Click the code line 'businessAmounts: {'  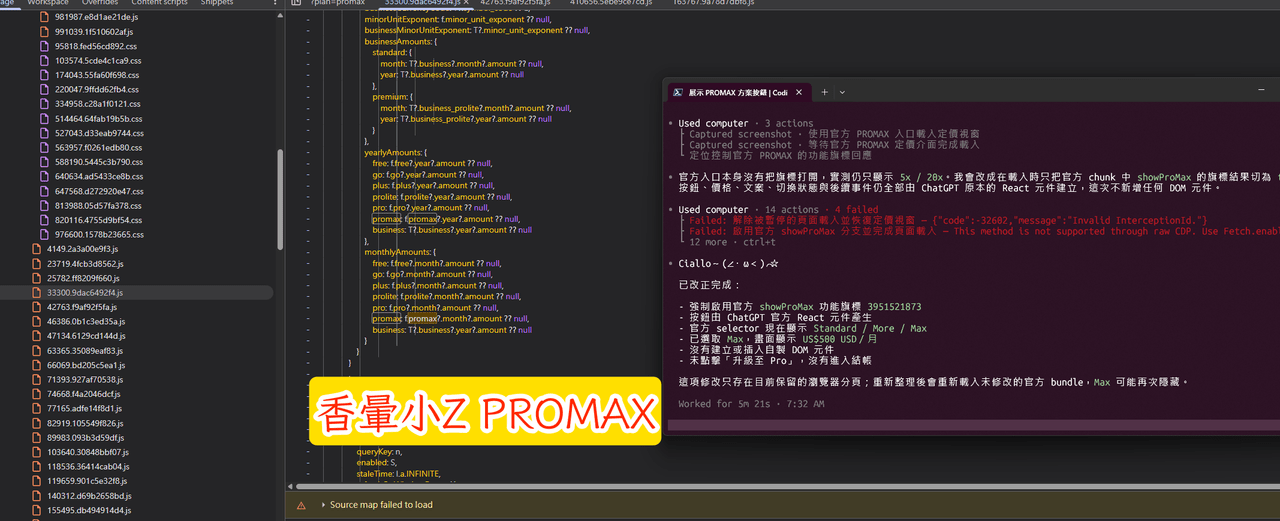399,42
